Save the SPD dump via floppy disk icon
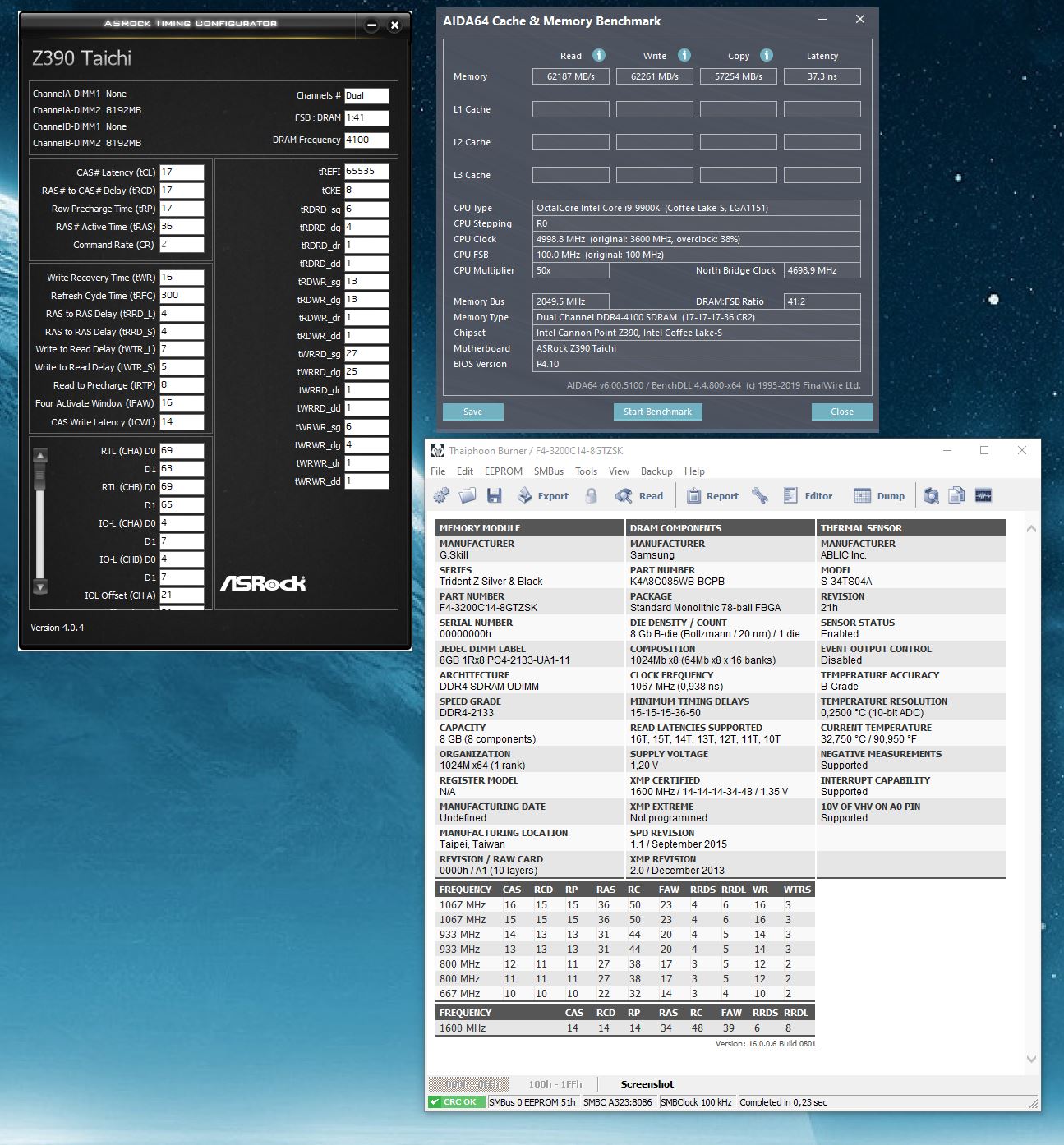 pyautogui.click(x=494, y=495)
